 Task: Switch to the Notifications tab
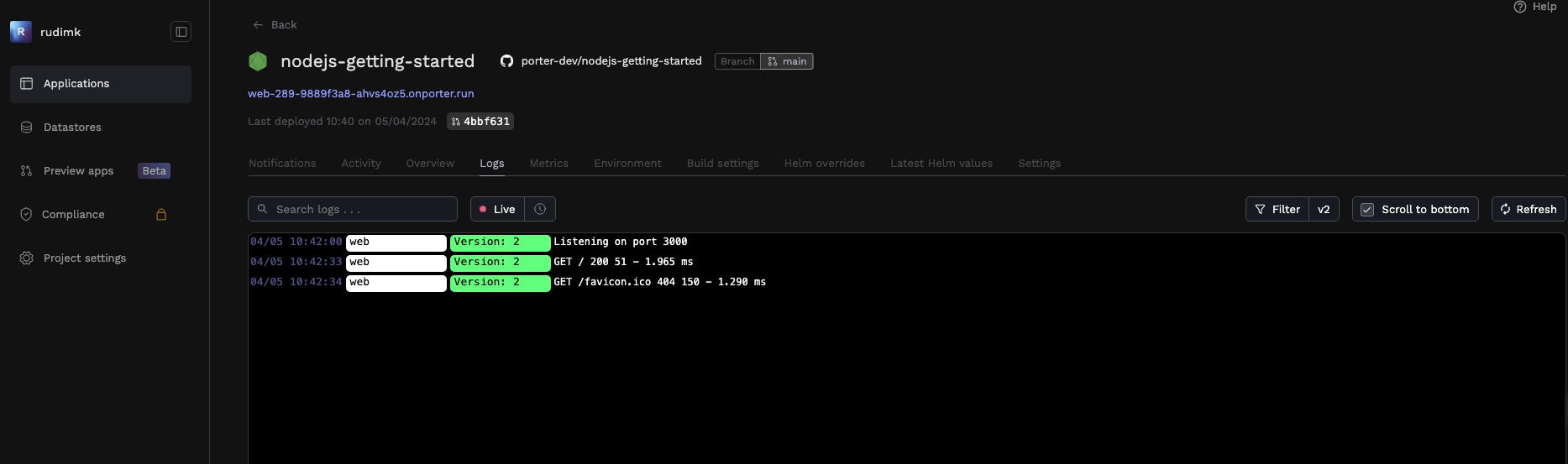[x=282, y=164]
